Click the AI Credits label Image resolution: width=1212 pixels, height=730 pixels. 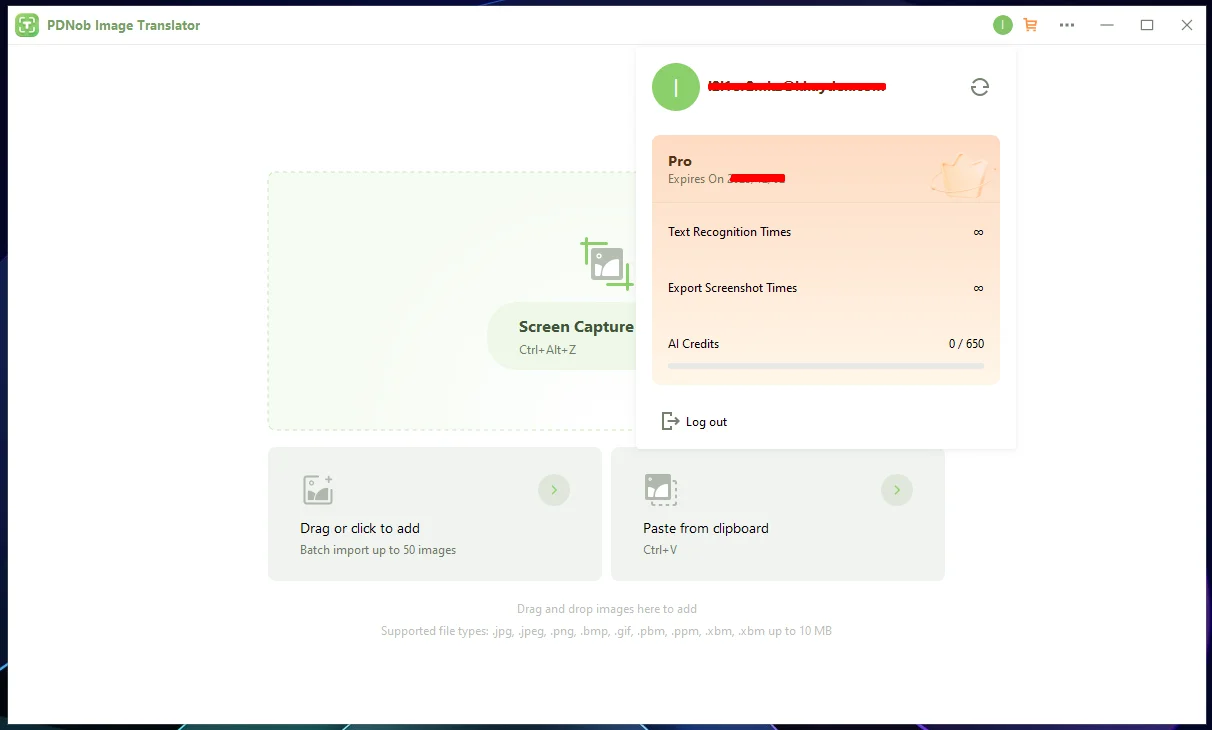tap(693, 344)
